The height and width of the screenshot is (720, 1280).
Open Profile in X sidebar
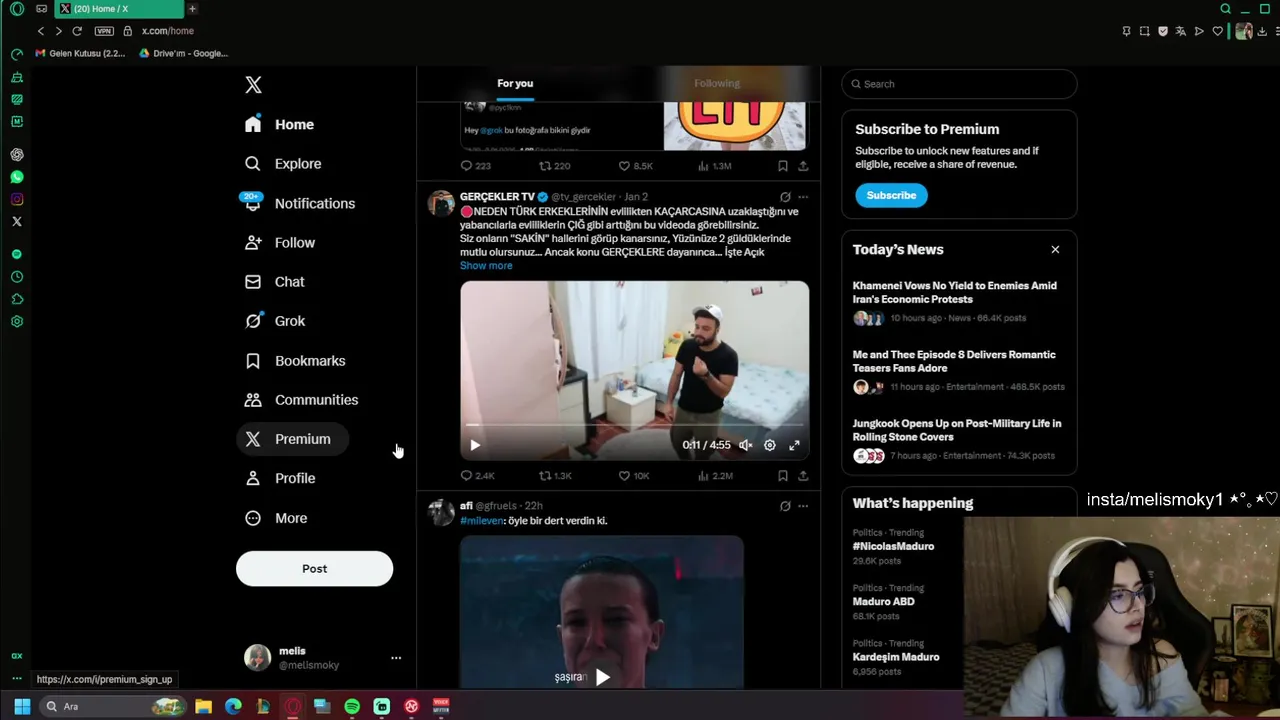click(x=281, y=478)
